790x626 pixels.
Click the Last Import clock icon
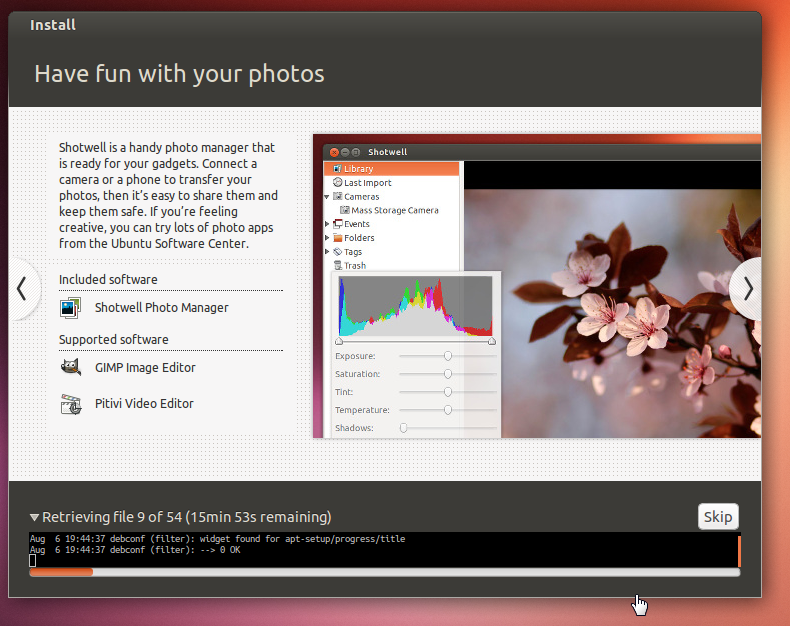coord(338,182)
